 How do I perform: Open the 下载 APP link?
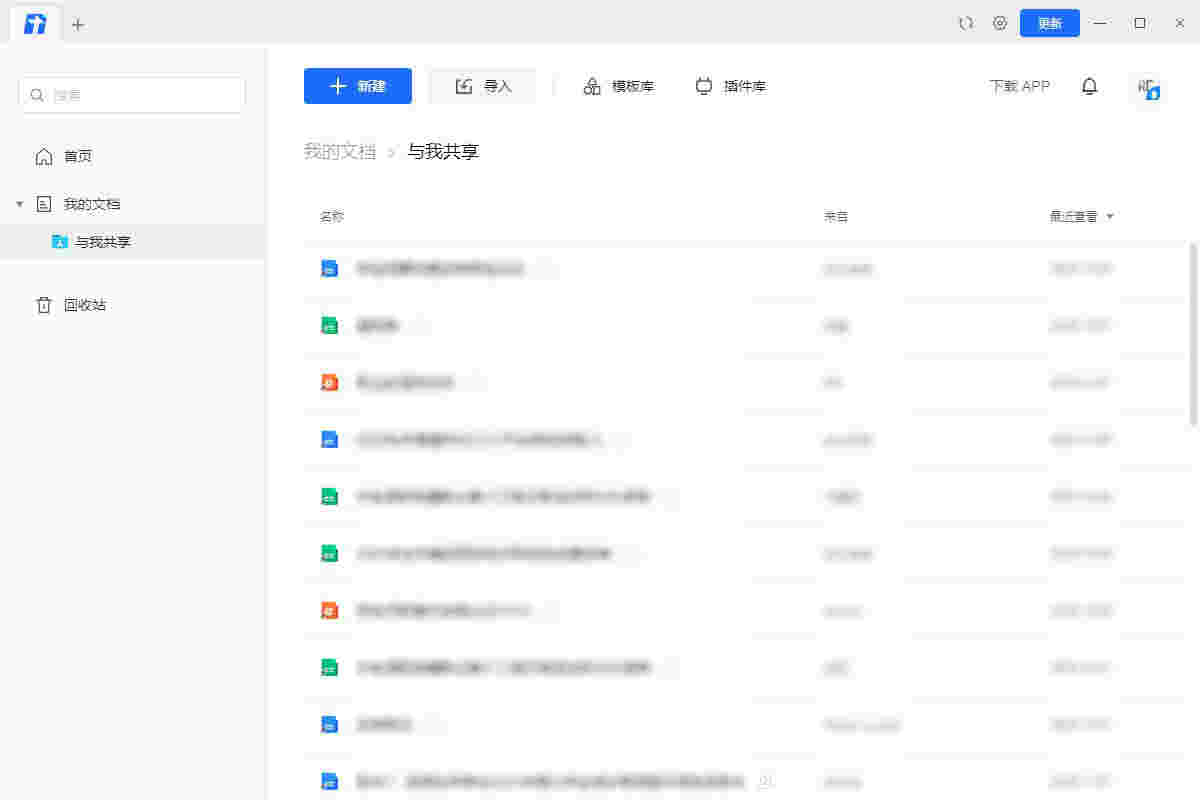[1019, 86]
